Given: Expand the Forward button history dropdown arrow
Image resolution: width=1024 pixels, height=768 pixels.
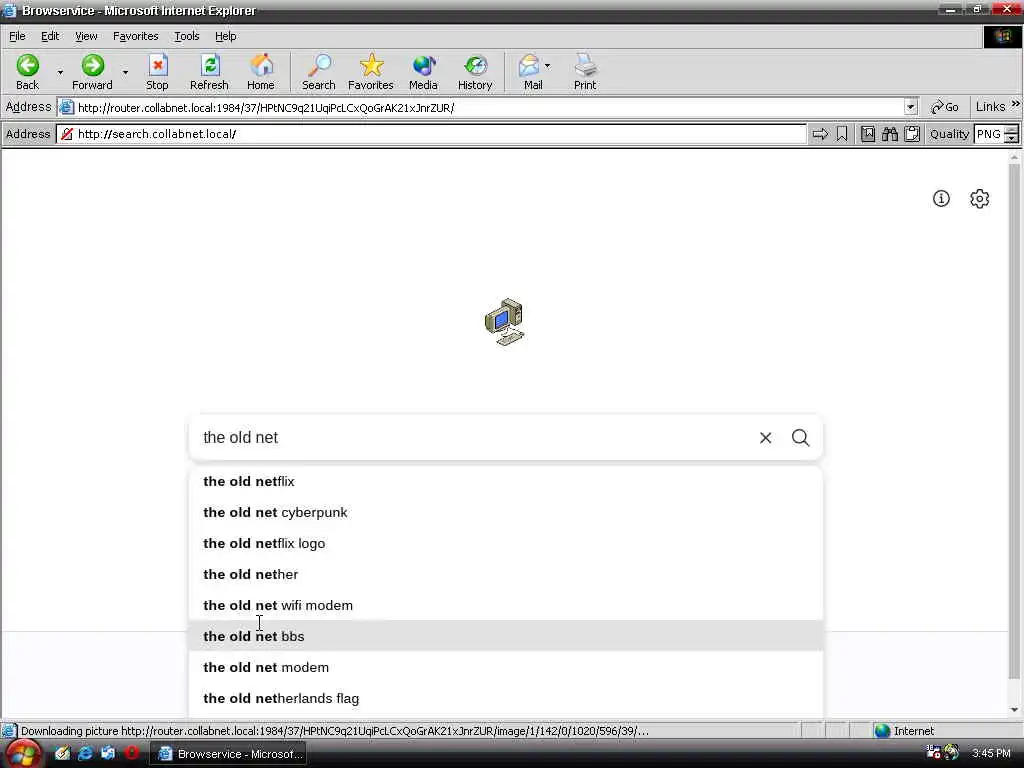Looking at the screenshot, I should pyautogui.click(x=125, y=72).
